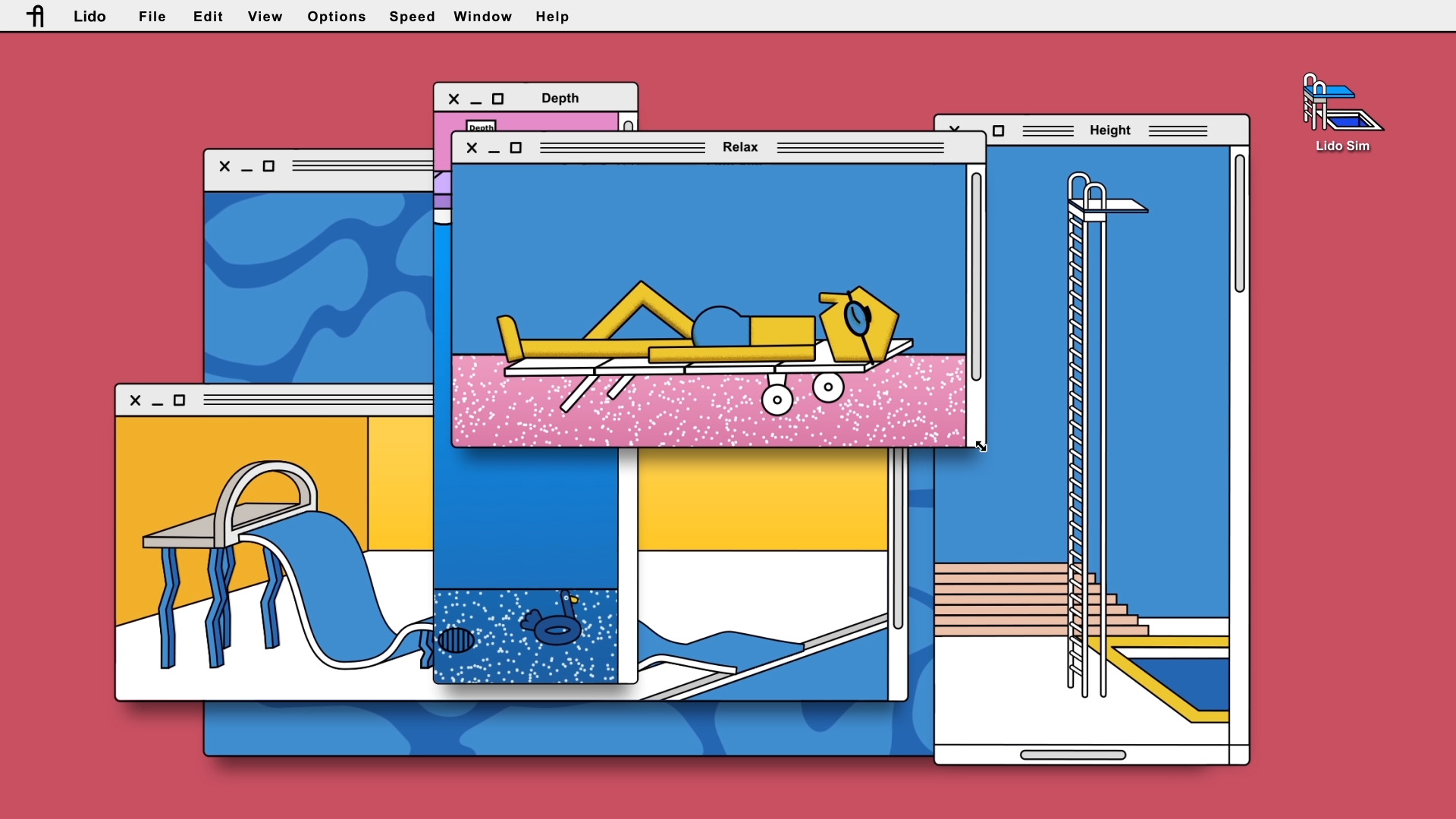Click the Height window's horizontal scrollbar thumb

pyautogui.click(x=1072, y=755)
